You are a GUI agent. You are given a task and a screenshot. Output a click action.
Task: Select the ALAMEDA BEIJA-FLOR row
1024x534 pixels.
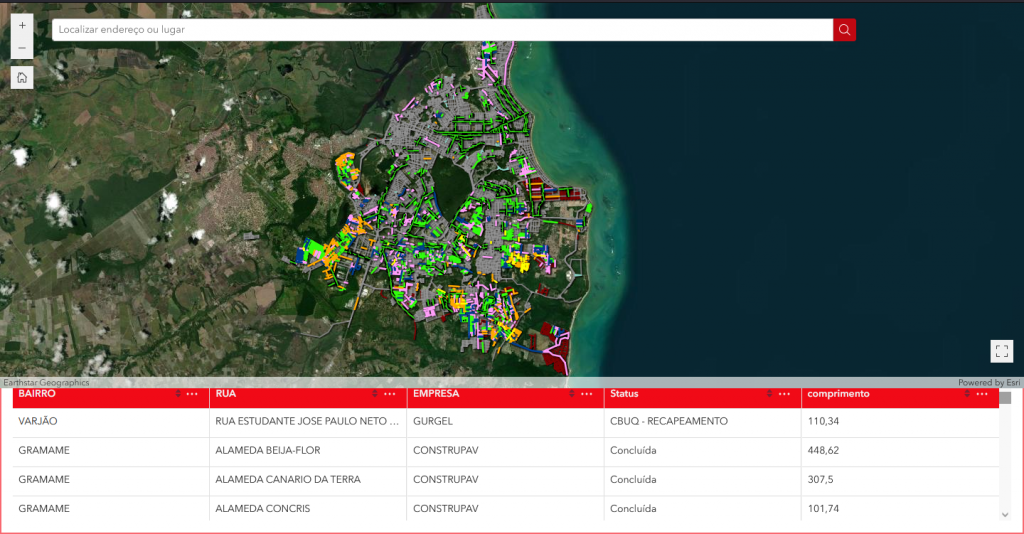click(266, 451)
